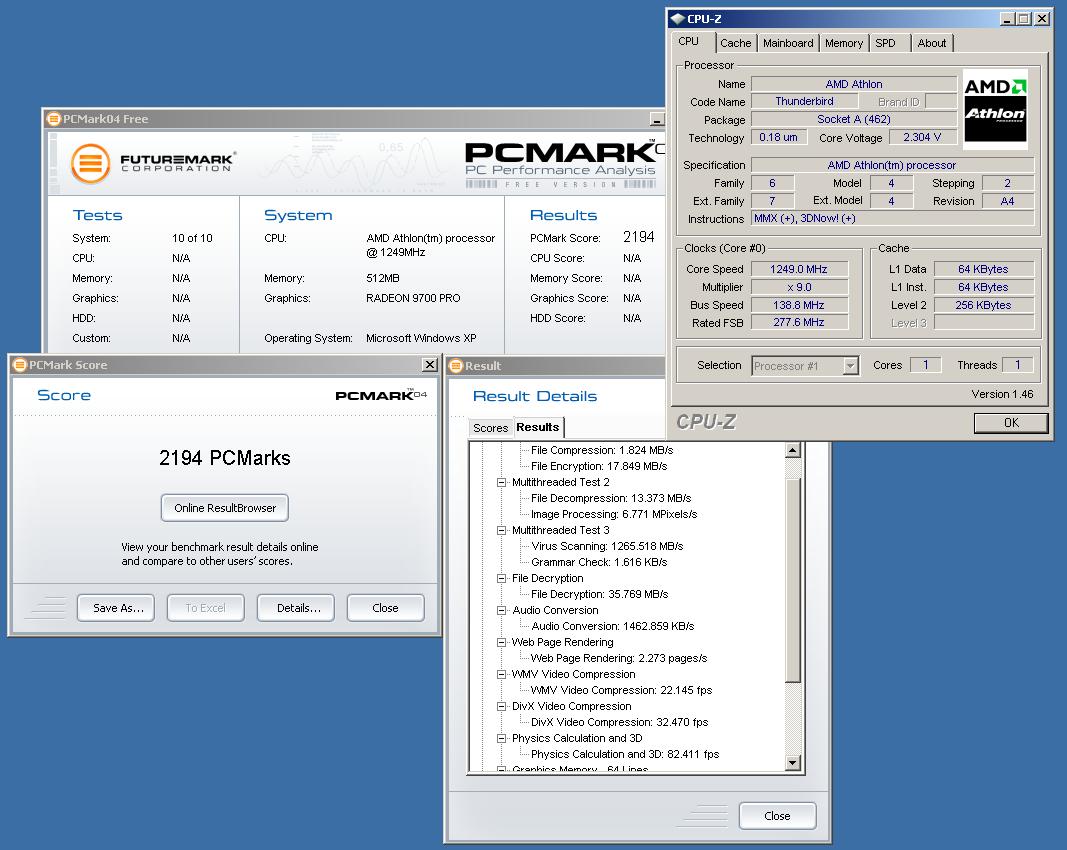Click the results list scroll down arrow
Screen dimensions: 1067x850
(x=792, y=763)
